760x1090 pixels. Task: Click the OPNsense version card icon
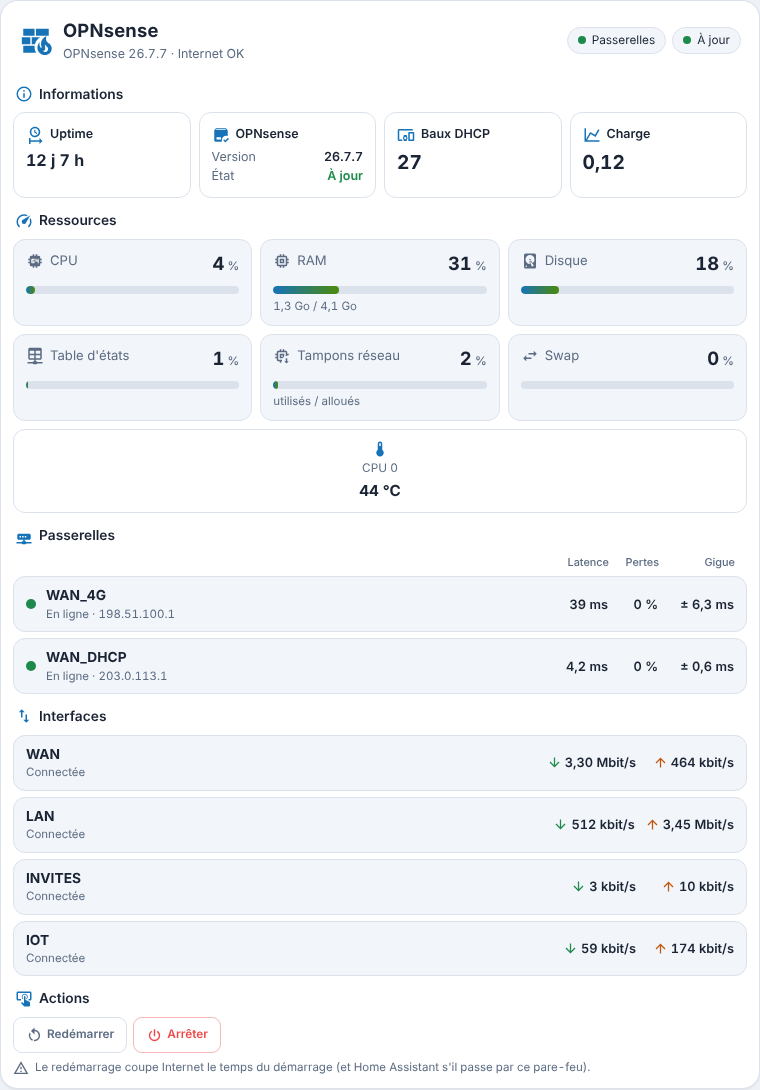[x=220, y=134]
